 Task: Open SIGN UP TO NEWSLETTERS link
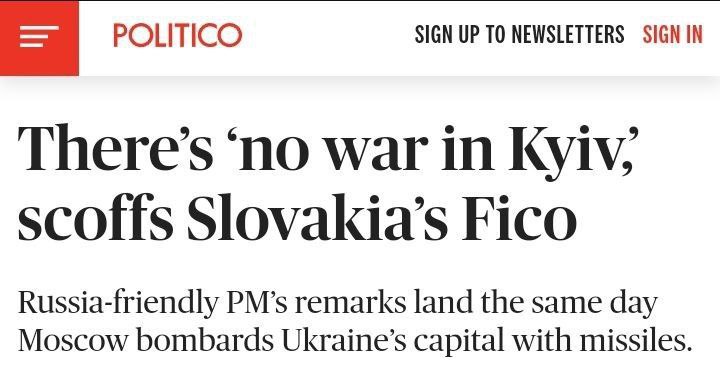pyautogui.click(x=519, y=34)
